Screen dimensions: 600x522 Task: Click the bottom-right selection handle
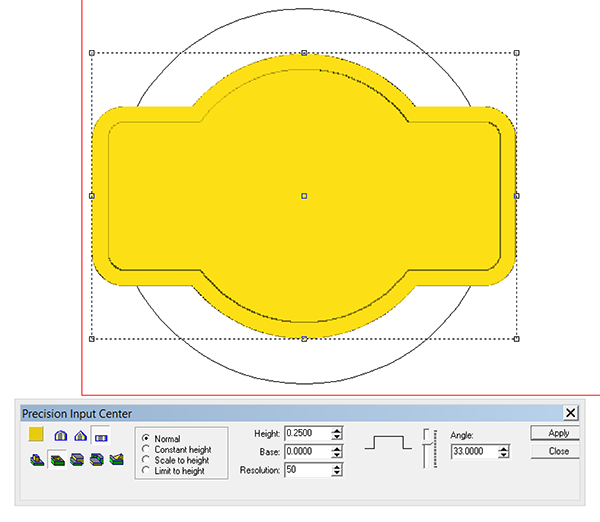tap(516, 339)
